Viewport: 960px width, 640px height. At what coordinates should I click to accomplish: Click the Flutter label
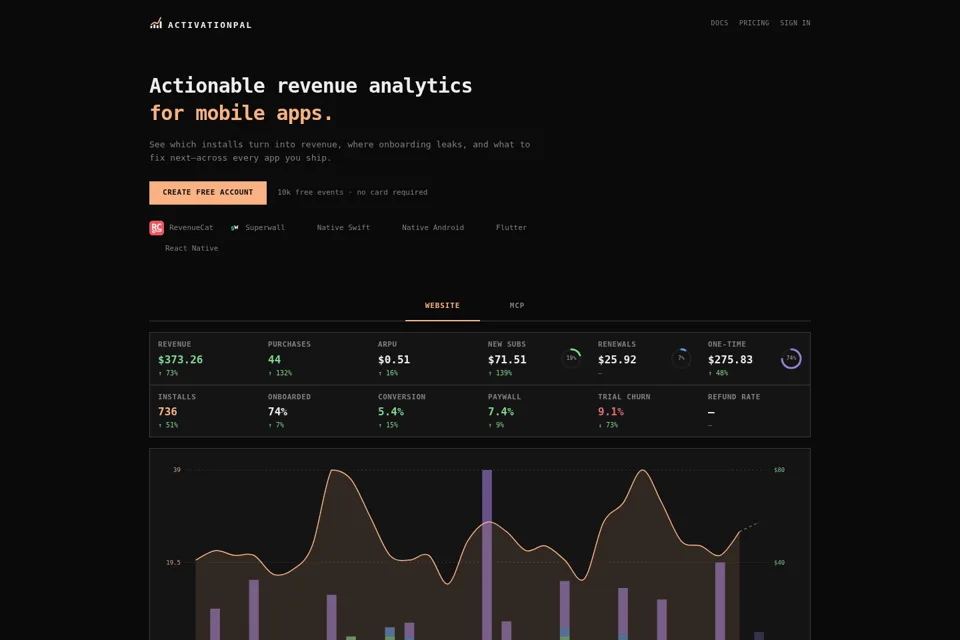click(511, 227)
